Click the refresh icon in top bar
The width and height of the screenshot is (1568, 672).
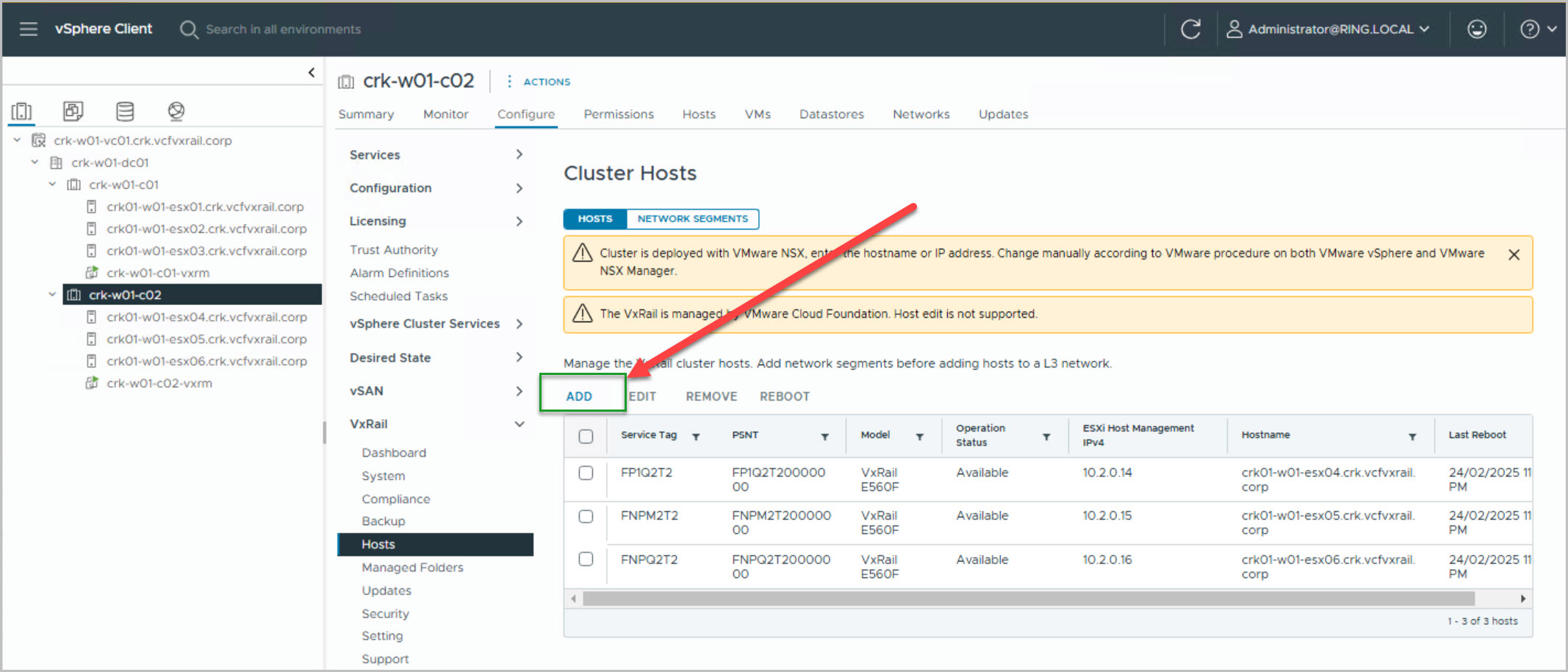[1190, 29]
